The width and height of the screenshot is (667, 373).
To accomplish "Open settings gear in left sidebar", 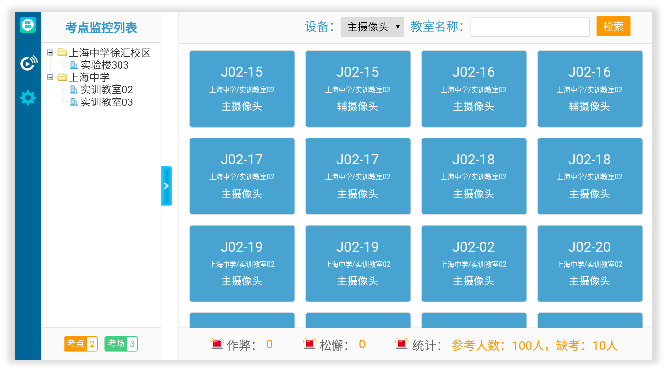I will (28, 98).
